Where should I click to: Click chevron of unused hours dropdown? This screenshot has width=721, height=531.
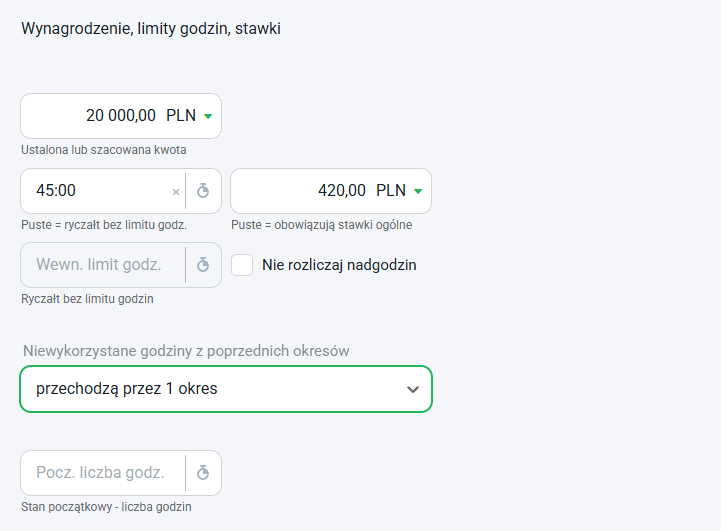click(x=413, y=389)
